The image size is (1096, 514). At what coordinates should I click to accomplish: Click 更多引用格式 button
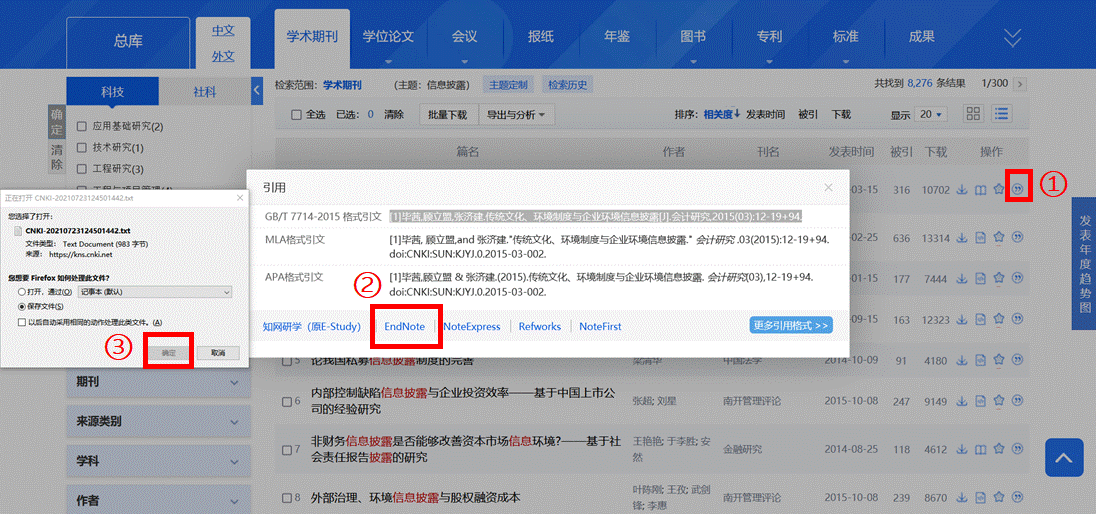790,325
